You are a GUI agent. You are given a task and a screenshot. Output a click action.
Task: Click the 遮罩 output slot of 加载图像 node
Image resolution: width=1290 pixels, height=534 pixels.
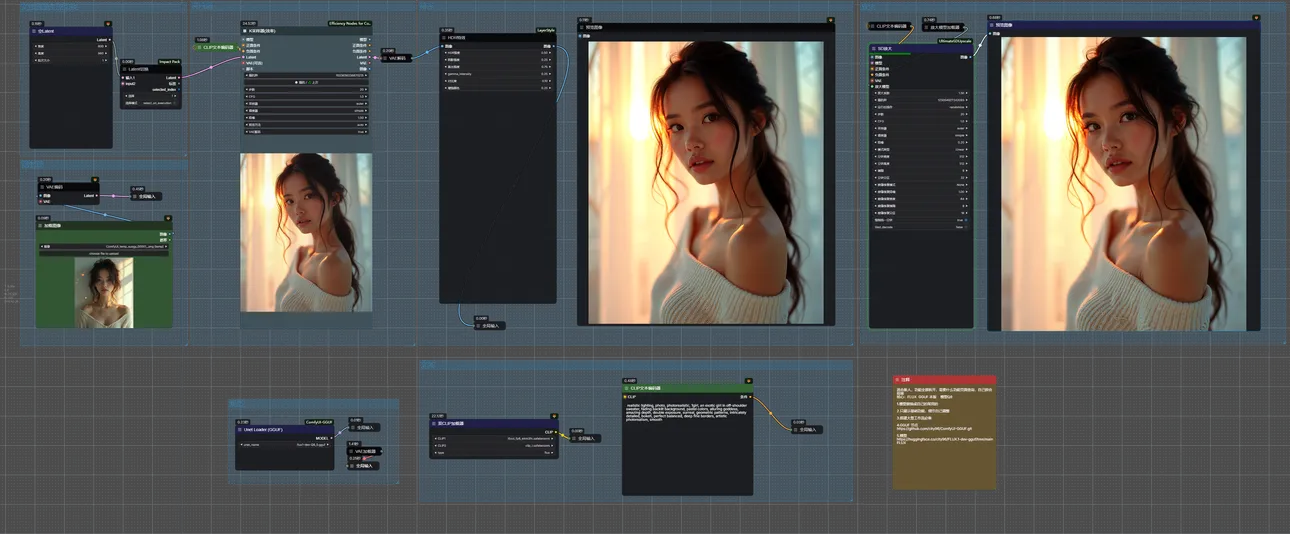click(x=170, y=240)
